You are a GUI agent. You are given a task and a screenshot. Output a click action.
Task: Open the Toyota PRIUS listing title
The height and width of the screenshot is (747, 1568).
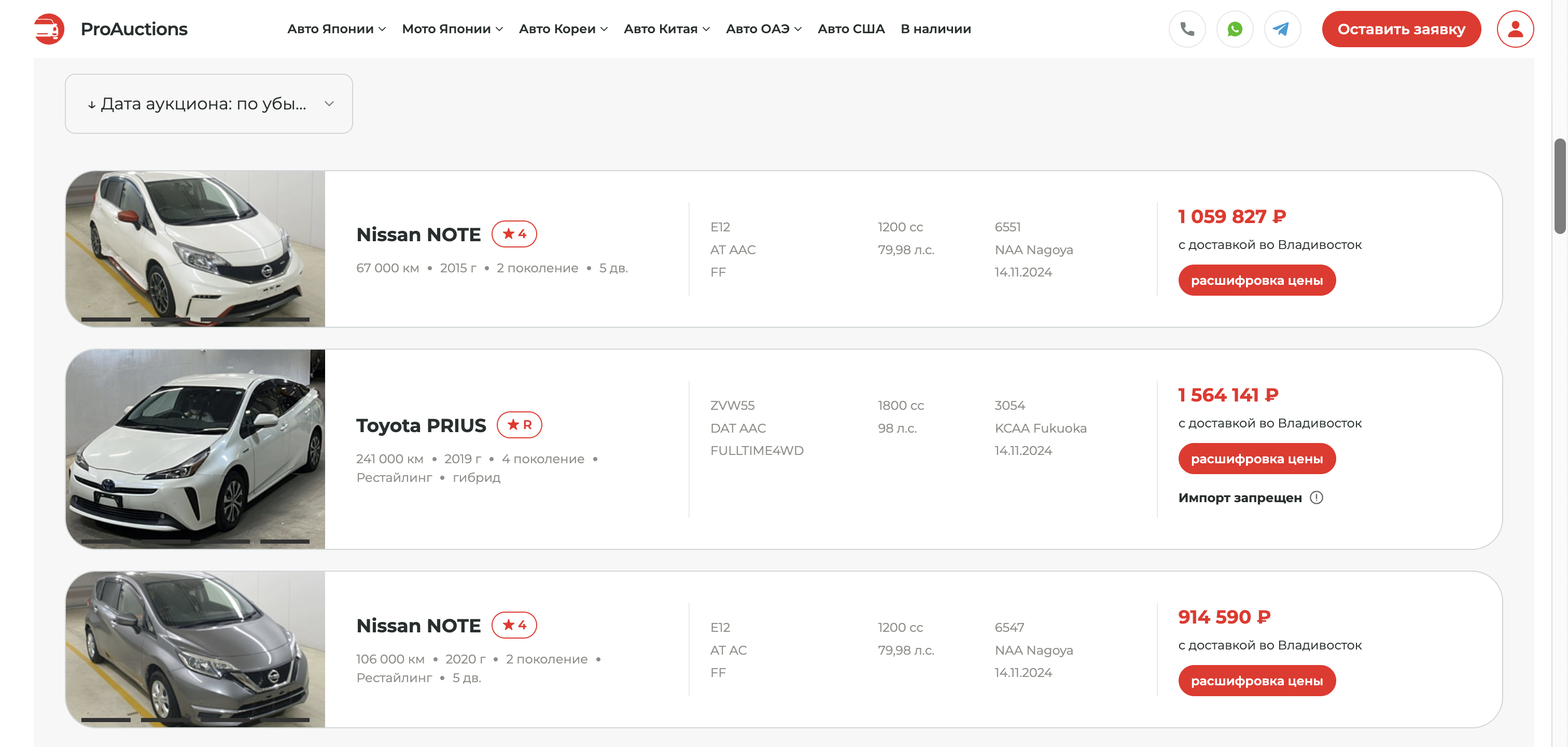[x=421, y=425]
